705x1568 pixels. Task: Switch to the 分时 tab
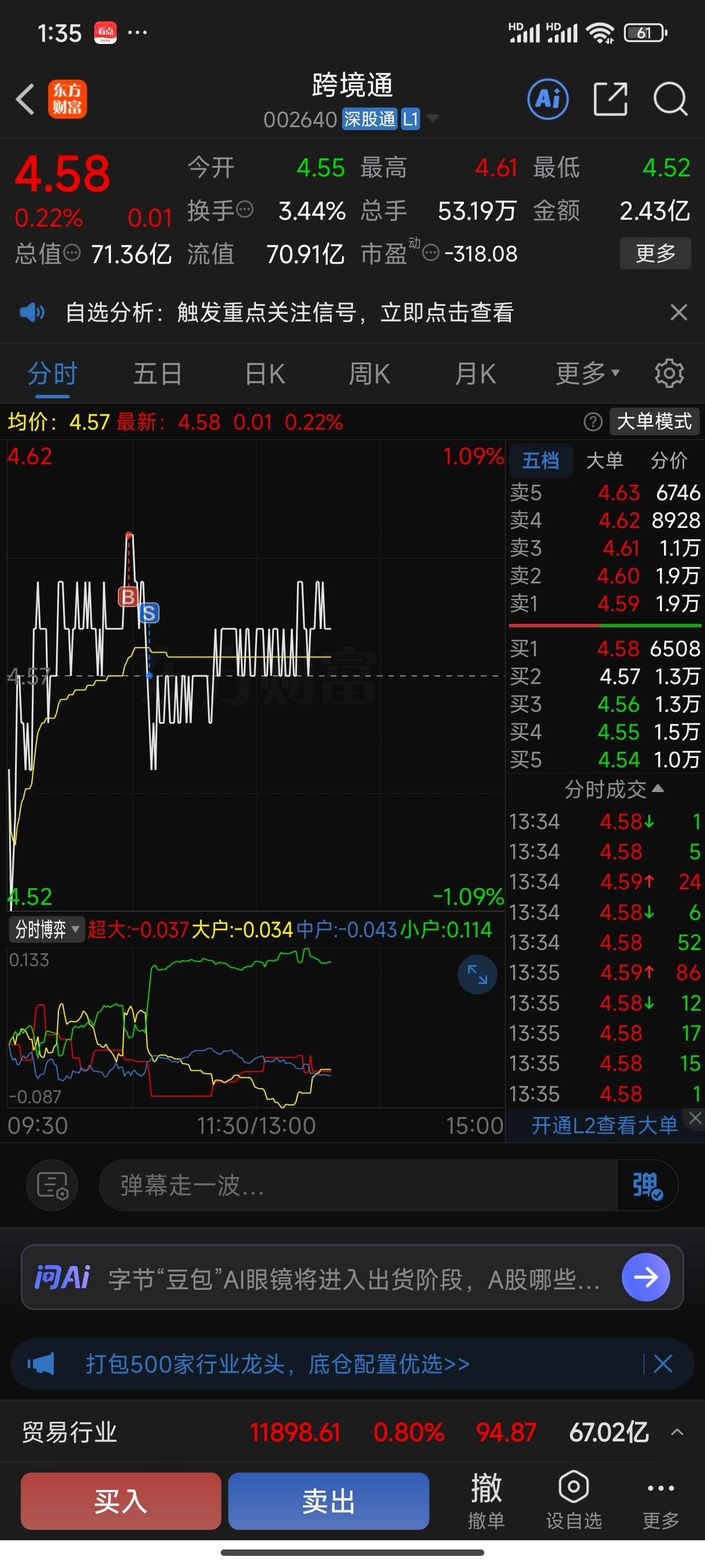click(53, 373)
